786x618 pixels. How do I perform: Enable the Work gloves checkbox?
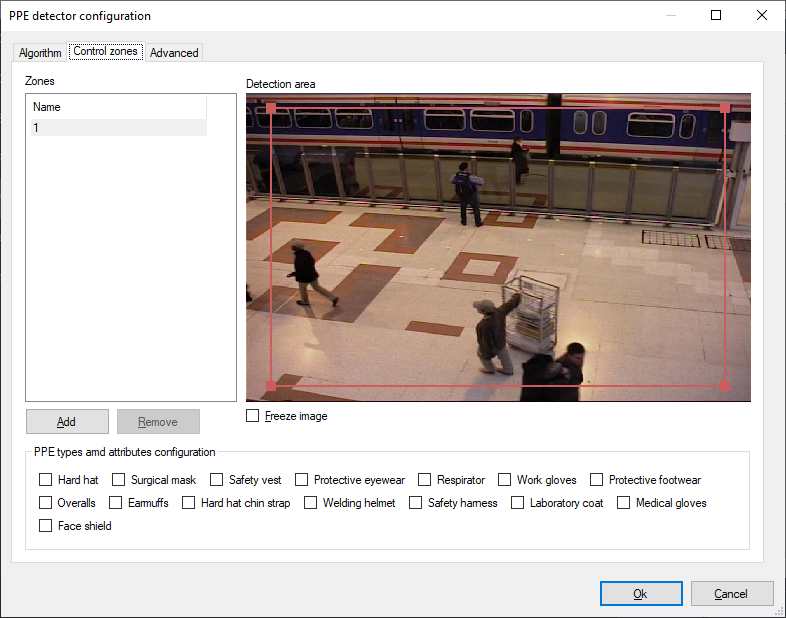pyautogui.click(x=505, y=480)
